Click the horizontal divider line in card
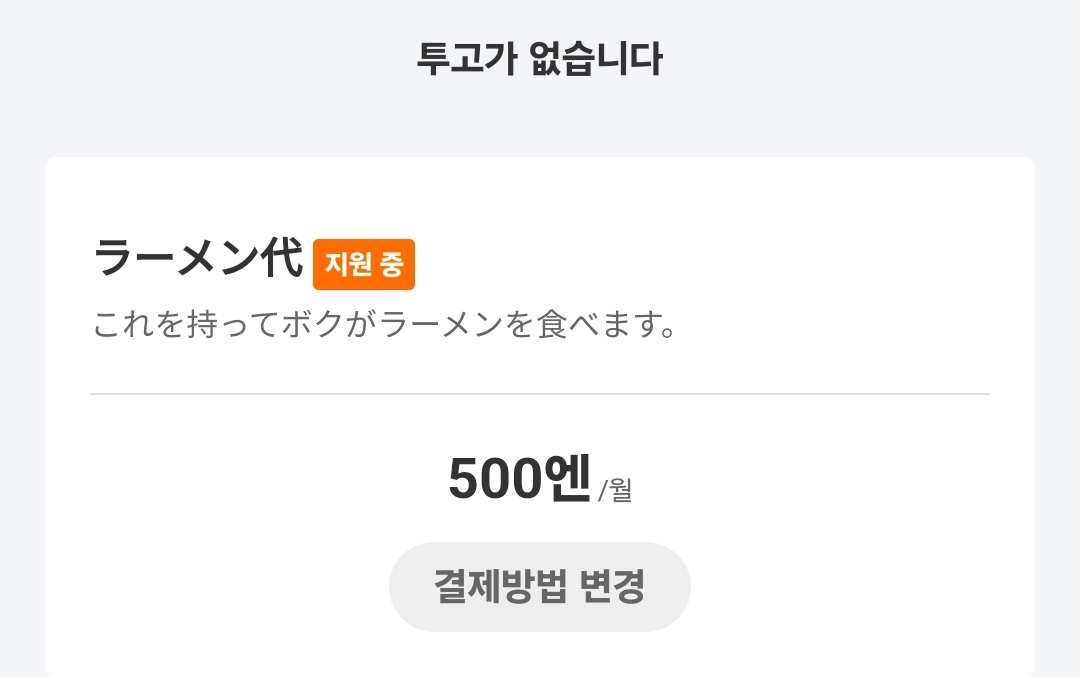Image resolution: width=1080 pixels, height=677 pixels. point(539,395)
